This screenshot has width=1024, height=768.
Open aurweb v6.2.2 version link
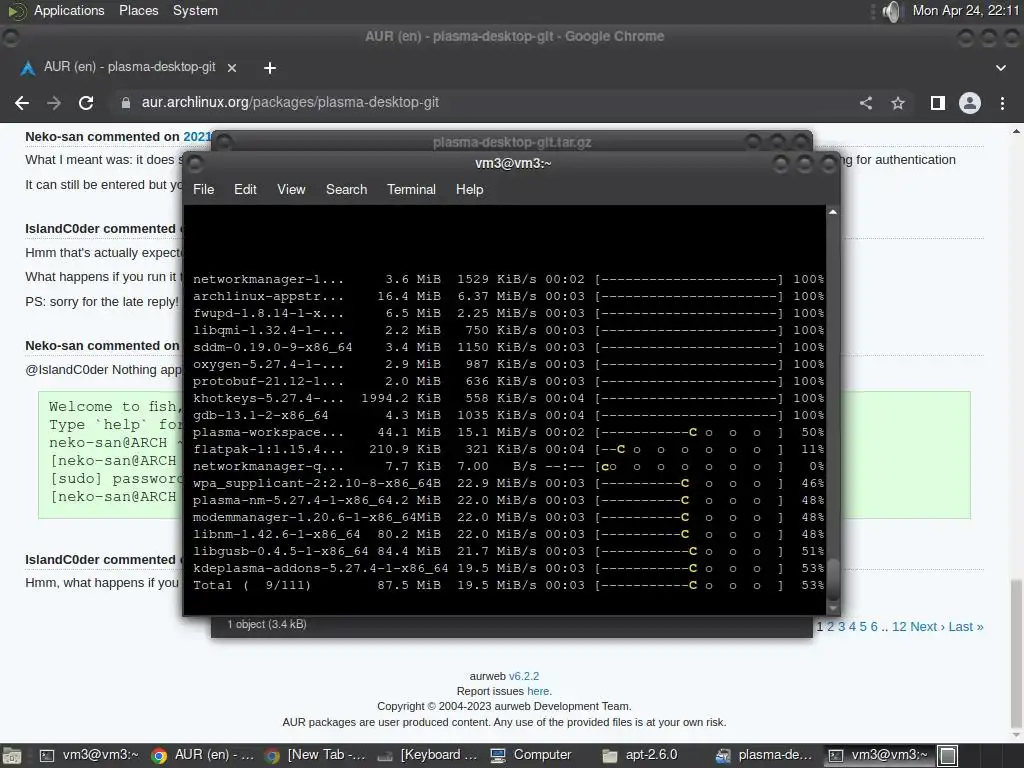point(524,677)
